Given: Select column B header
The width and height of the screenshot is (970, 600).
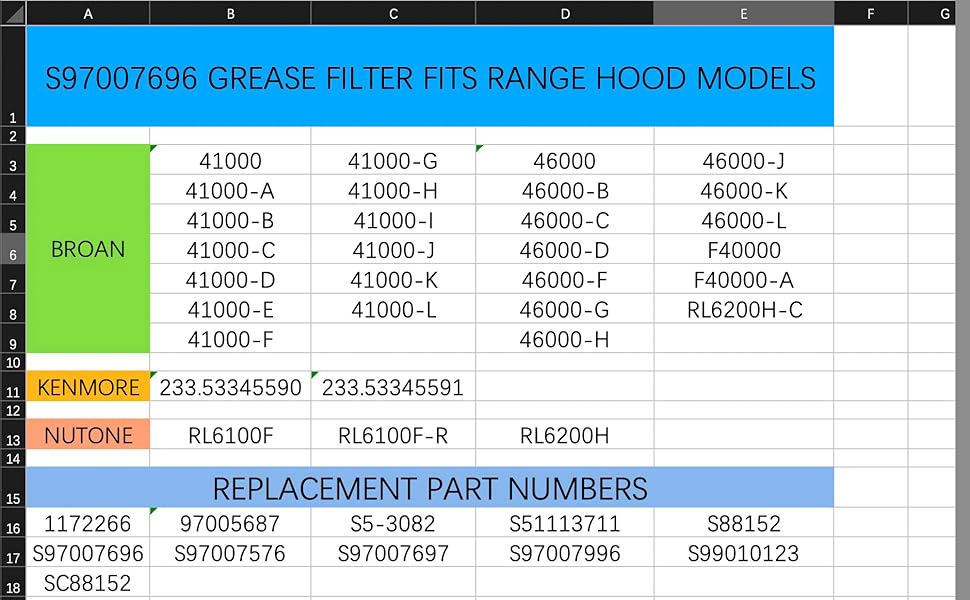Looking at the screenshot, I should (x=230, y=13).
